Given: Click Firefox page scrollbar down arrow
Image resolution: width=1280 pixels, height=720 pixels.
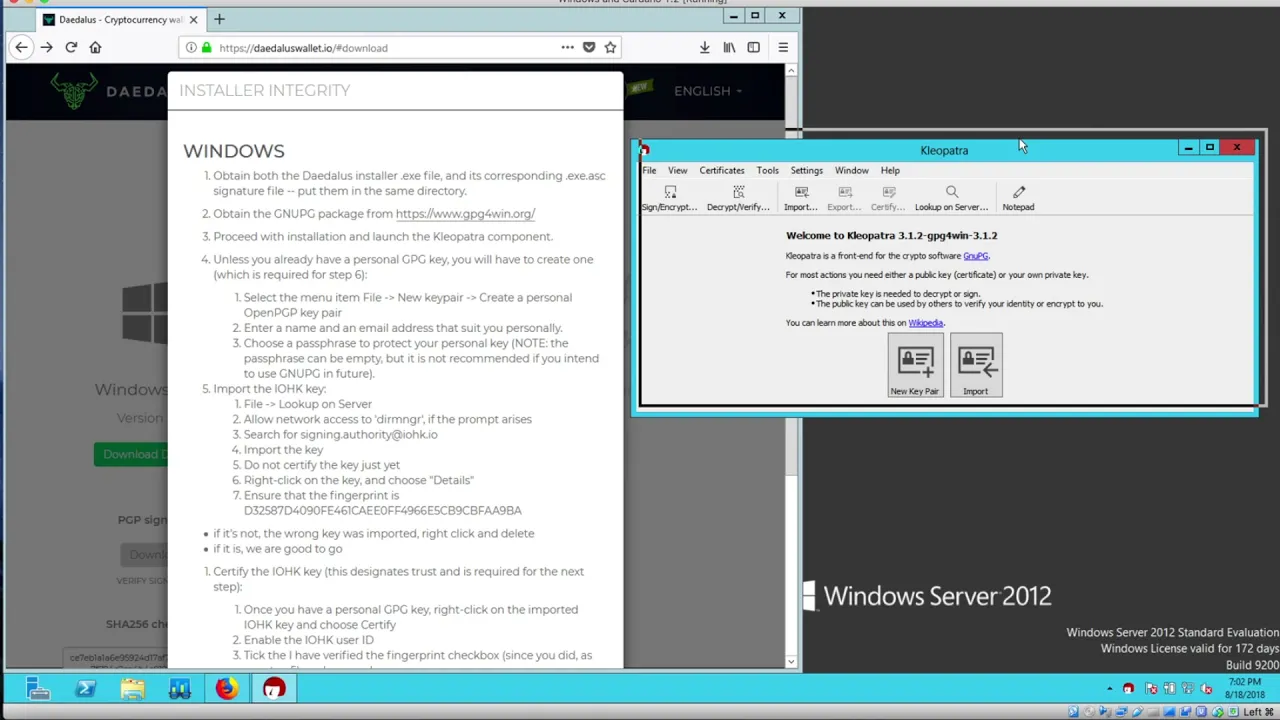Looking at the screenshot, I should (791, 661).
